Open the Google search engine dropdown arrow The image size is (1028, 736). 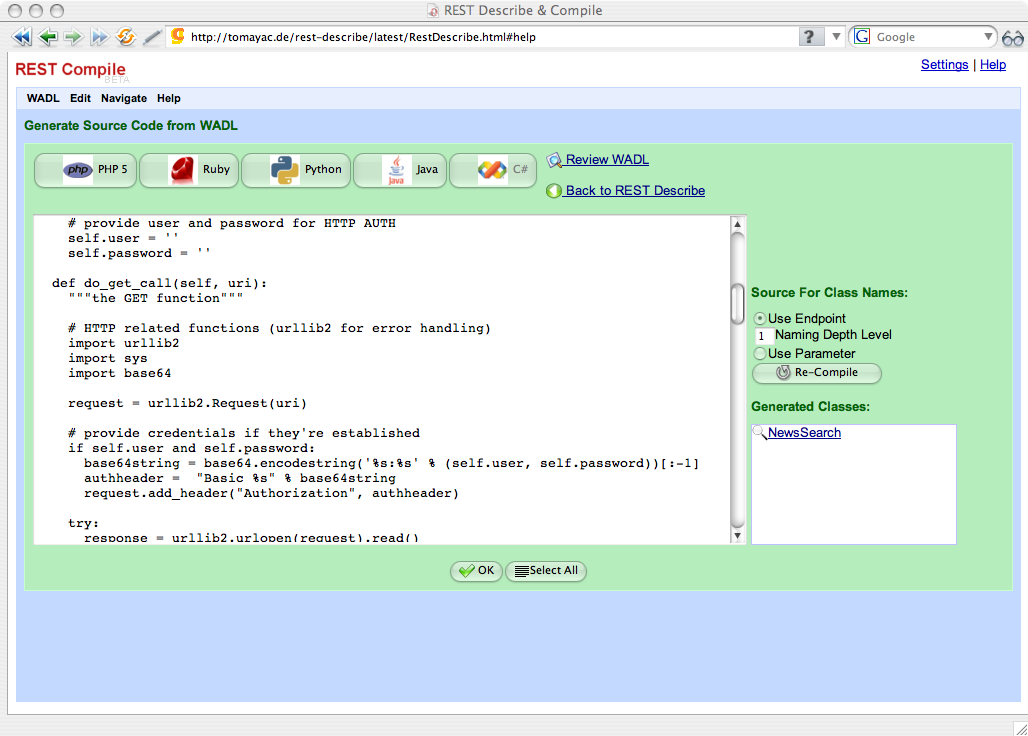coord(988,37)
